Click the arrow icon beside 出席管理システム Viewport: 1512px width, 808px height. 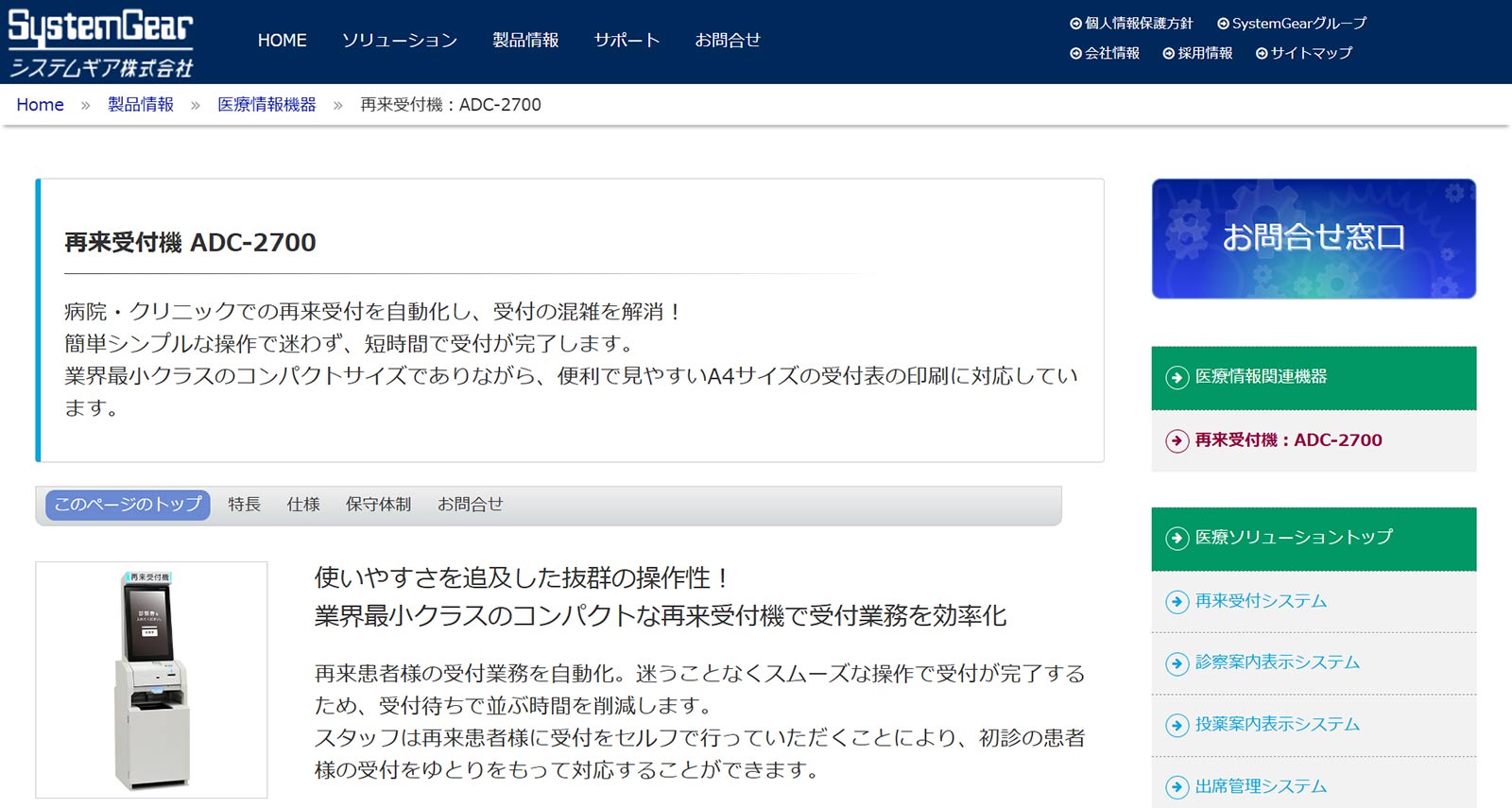1177,786
